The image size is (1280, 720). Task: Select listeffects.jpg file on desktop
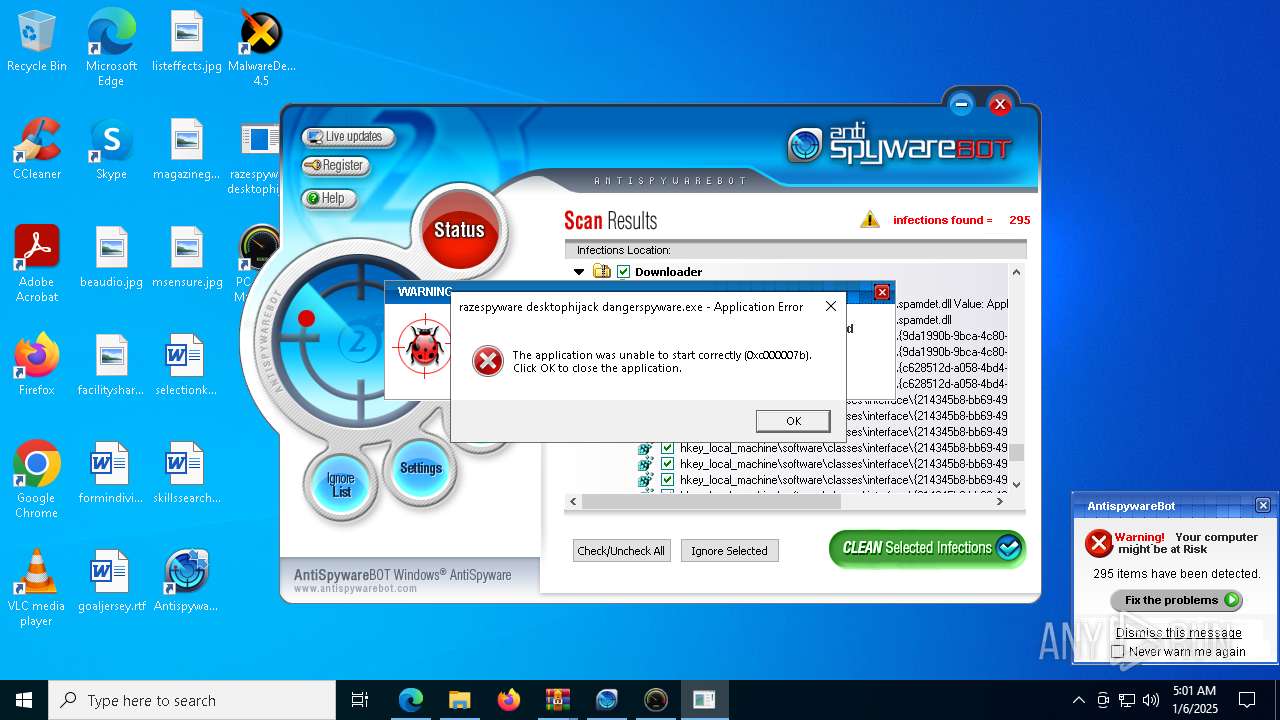tap(187, 41)
